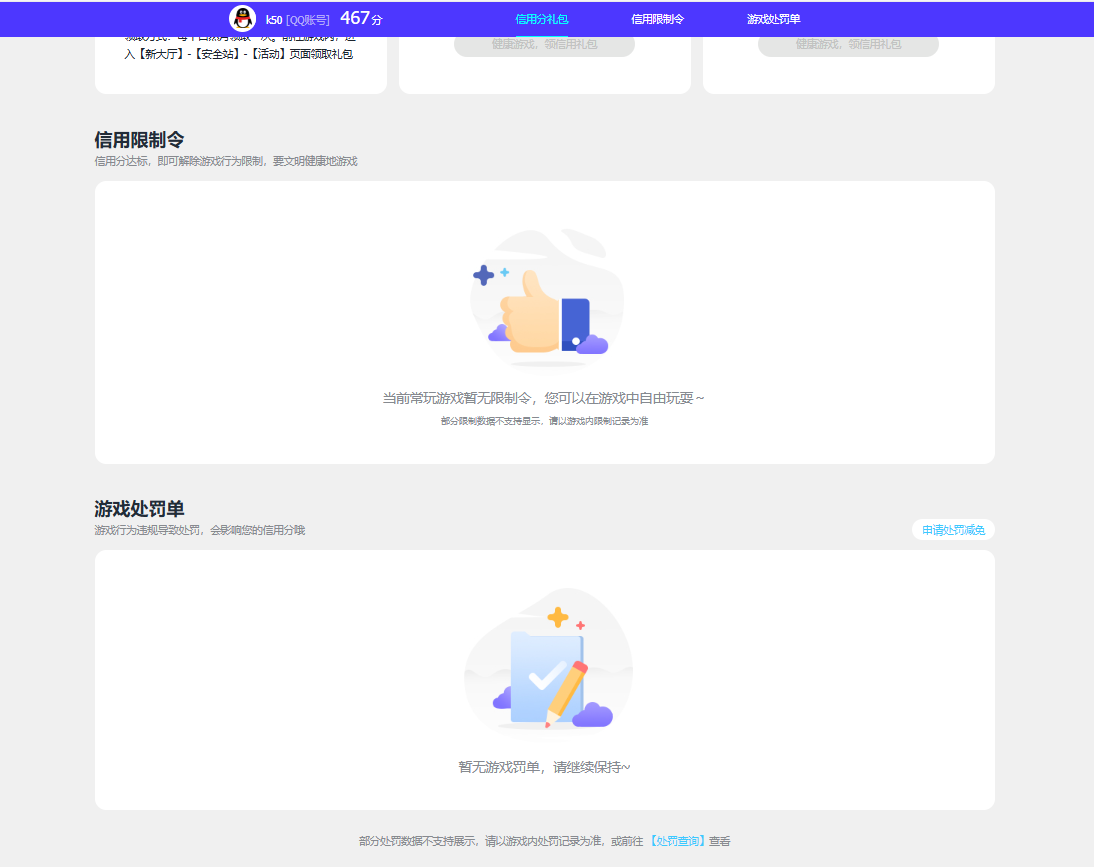Viewport: 1094px width, 867px height.
Task: Click the middle 健康游戏，领信用礼包 button
Action: click(543, 46)
